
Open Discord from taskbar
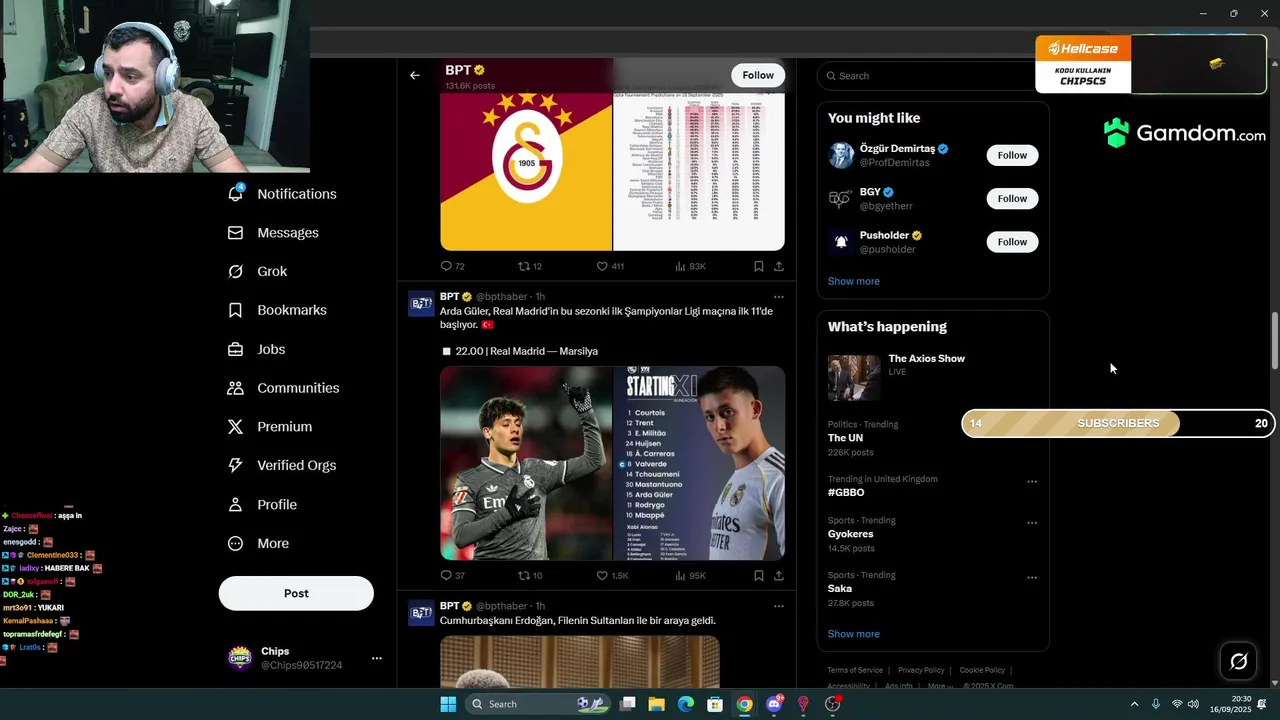(774, 704)
